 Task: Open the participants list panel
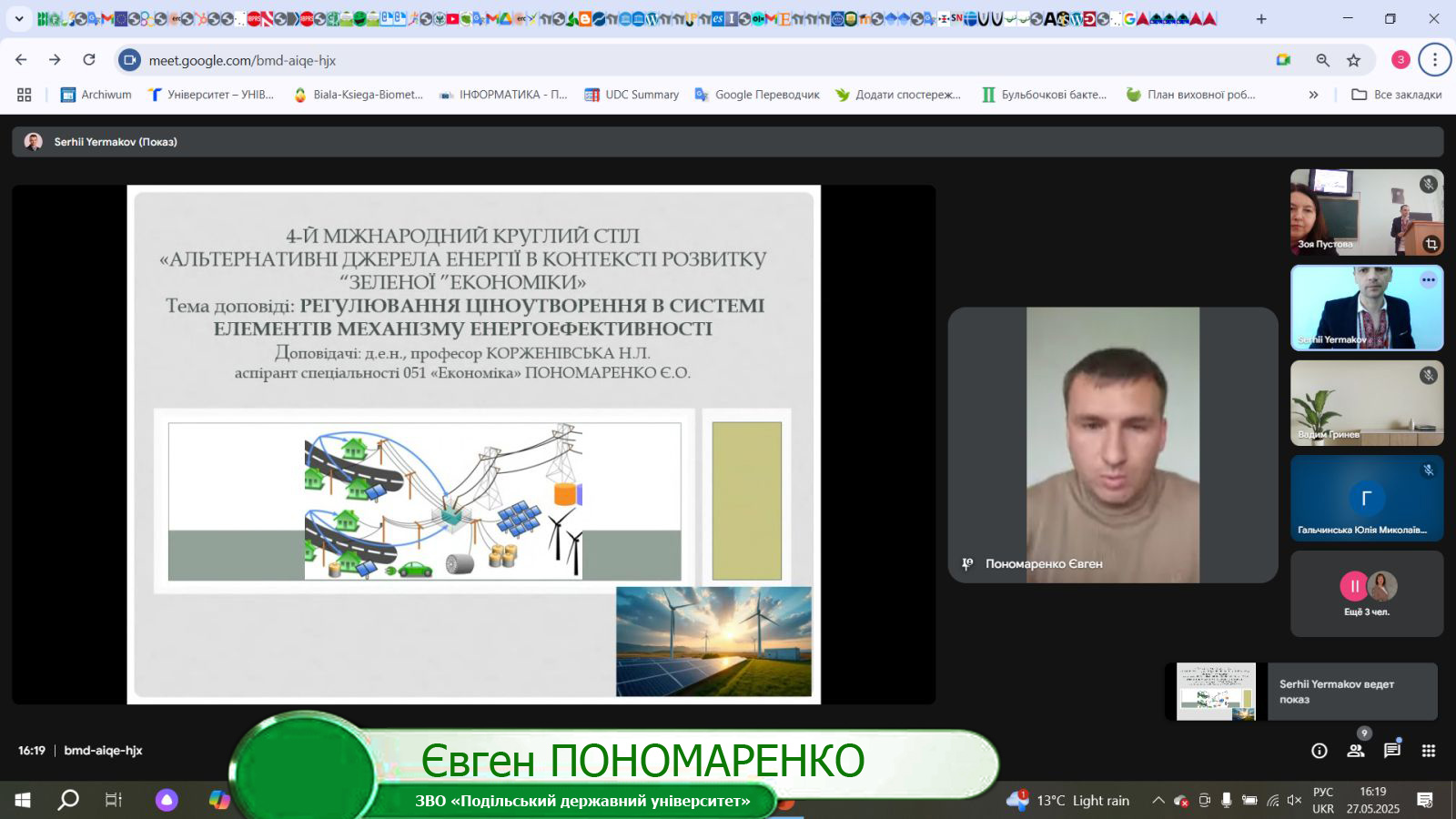click(x=1355, y=751)
